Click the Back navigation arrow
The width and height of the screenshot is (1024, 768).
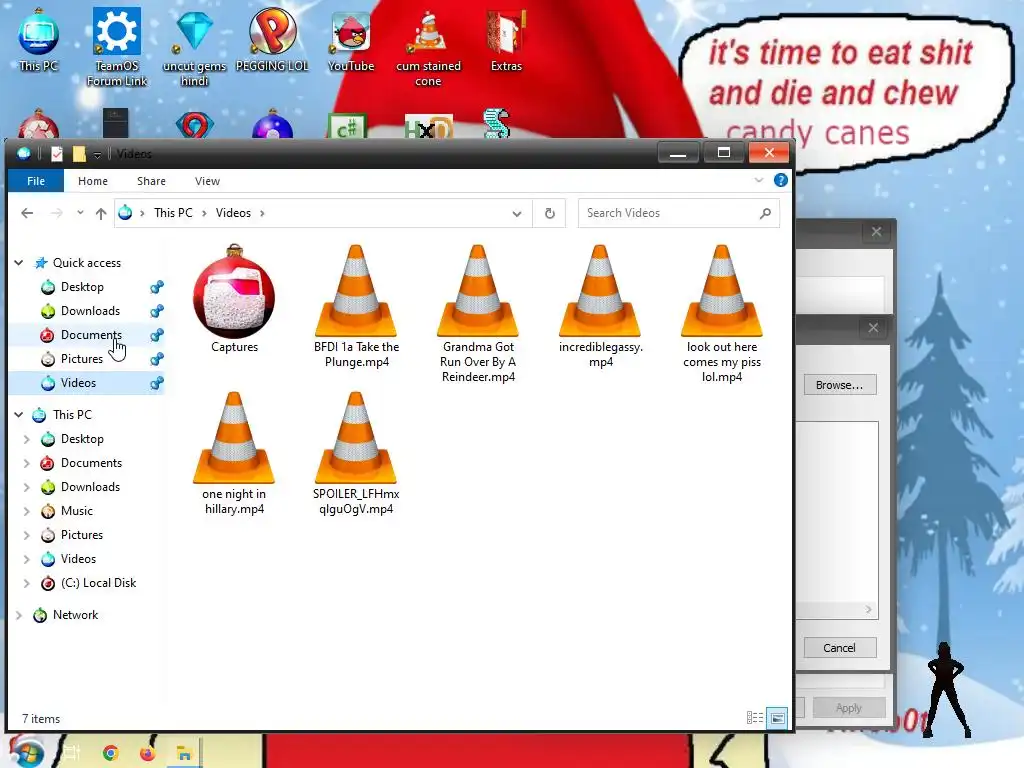[x=27, y=213]
